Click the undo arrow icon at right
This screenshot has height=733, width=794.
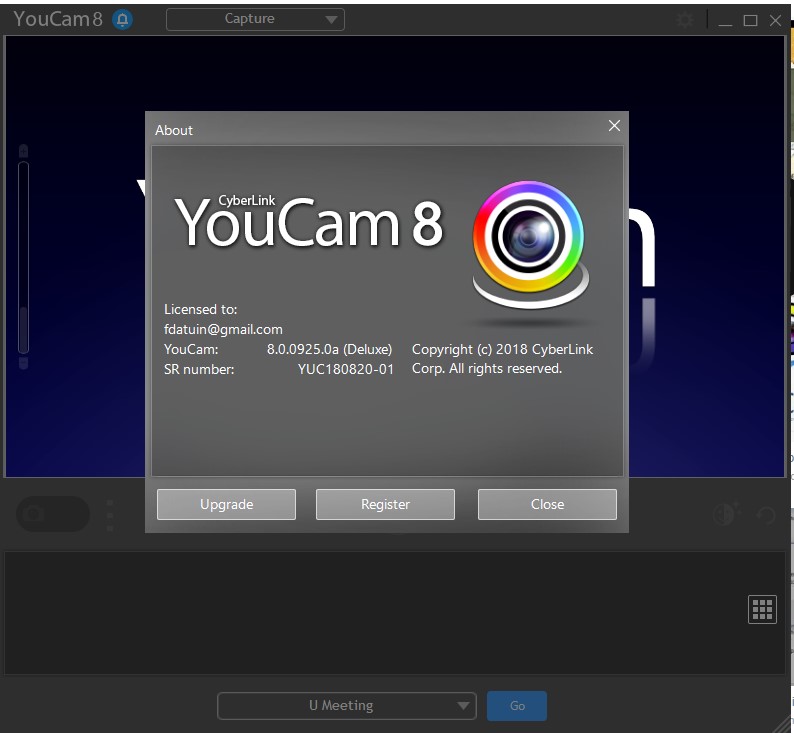click(766, 515)
